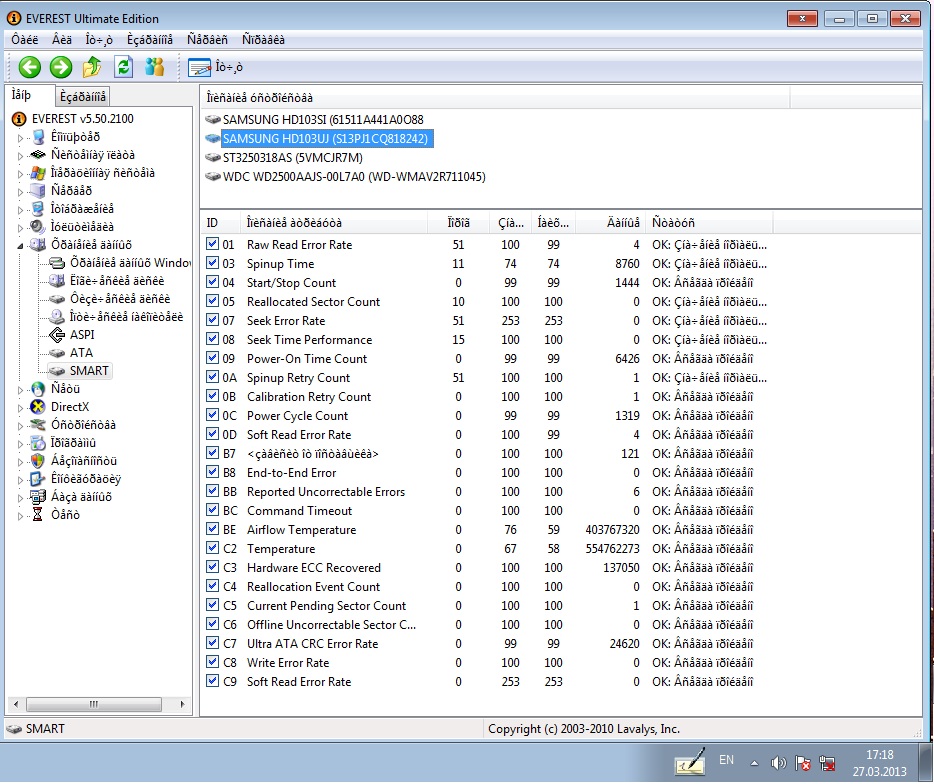
Task: Select the WDC WD2500AAJS drive icon
Action: (x=213, y=177)
